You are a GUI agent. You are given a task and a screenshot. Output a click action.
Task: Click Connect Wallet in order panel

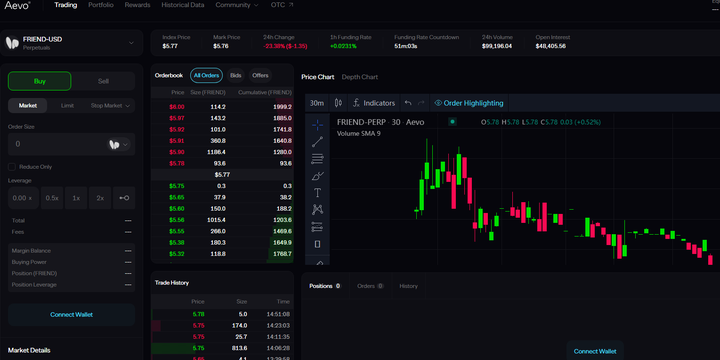pyautogui.click(x=72, y=315)
